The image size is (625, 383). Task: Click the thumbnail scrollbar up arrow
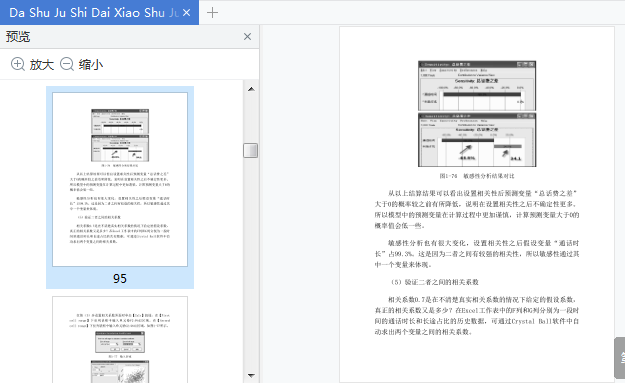(x=251, y=89)
